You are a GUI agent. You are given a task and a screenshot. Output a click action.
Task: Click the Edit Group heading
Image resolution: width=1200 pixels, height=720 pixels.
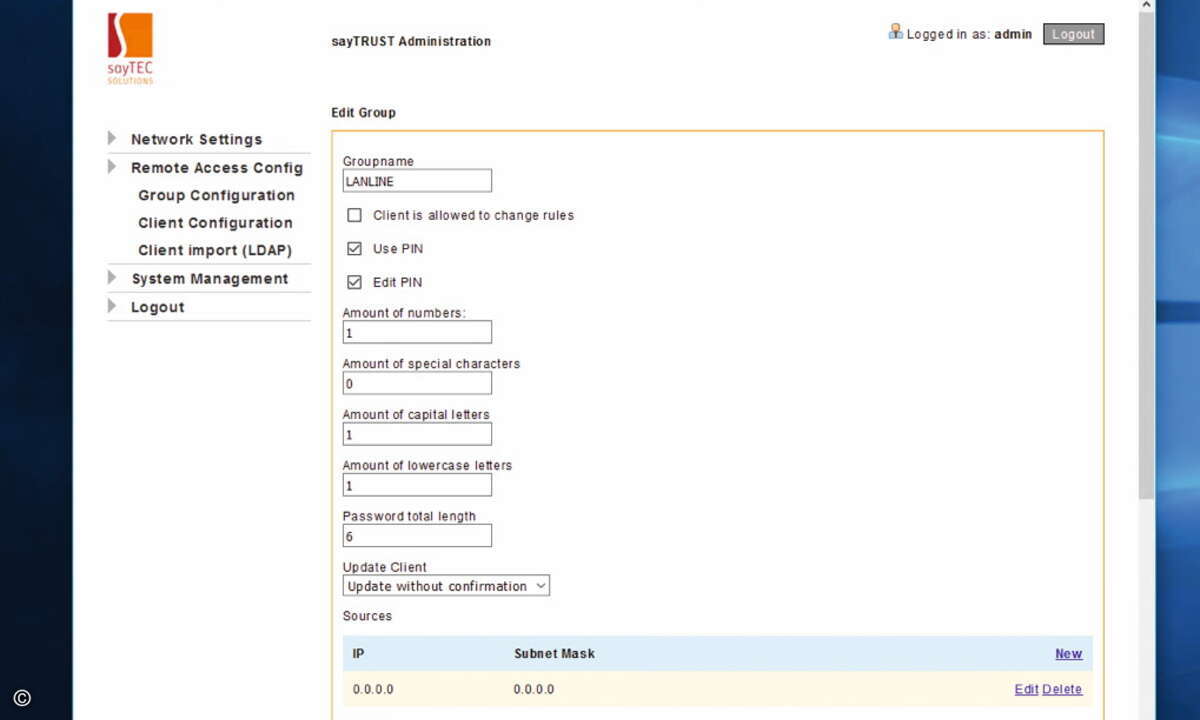(x=363, y=112)
